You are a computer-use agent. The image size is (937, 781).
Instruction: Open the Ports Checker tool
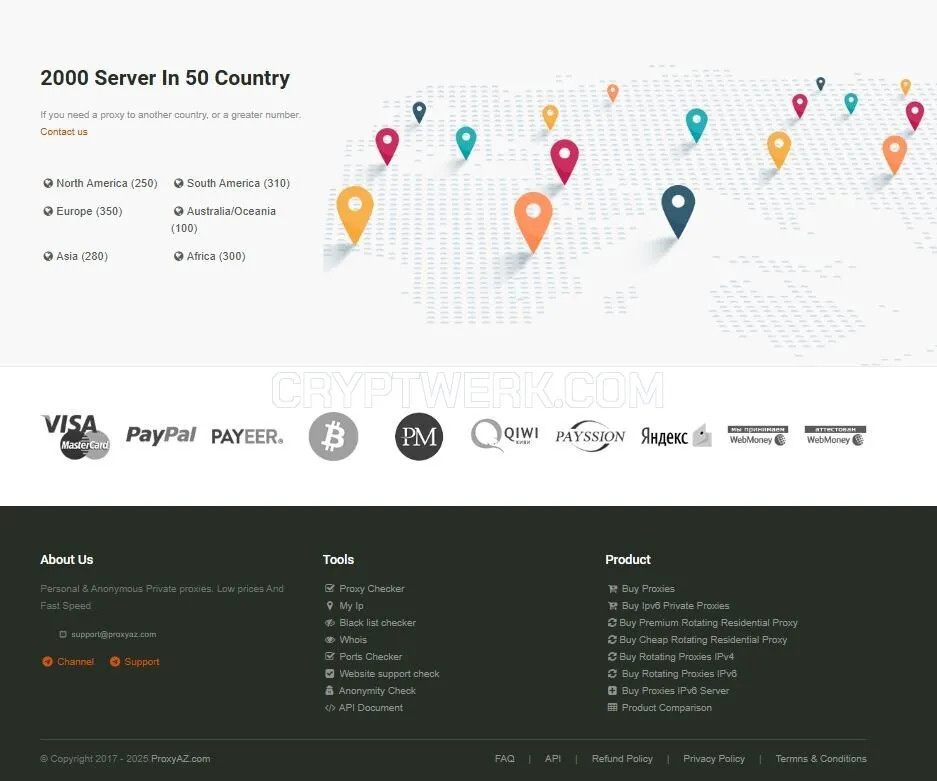point(370,657)
